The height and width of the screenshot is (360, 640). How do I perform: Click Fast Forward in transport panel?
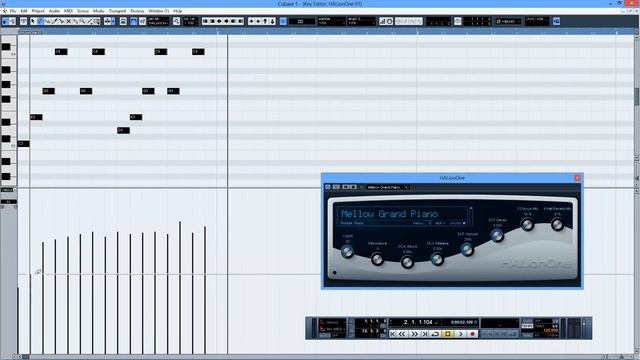(415, 333)
